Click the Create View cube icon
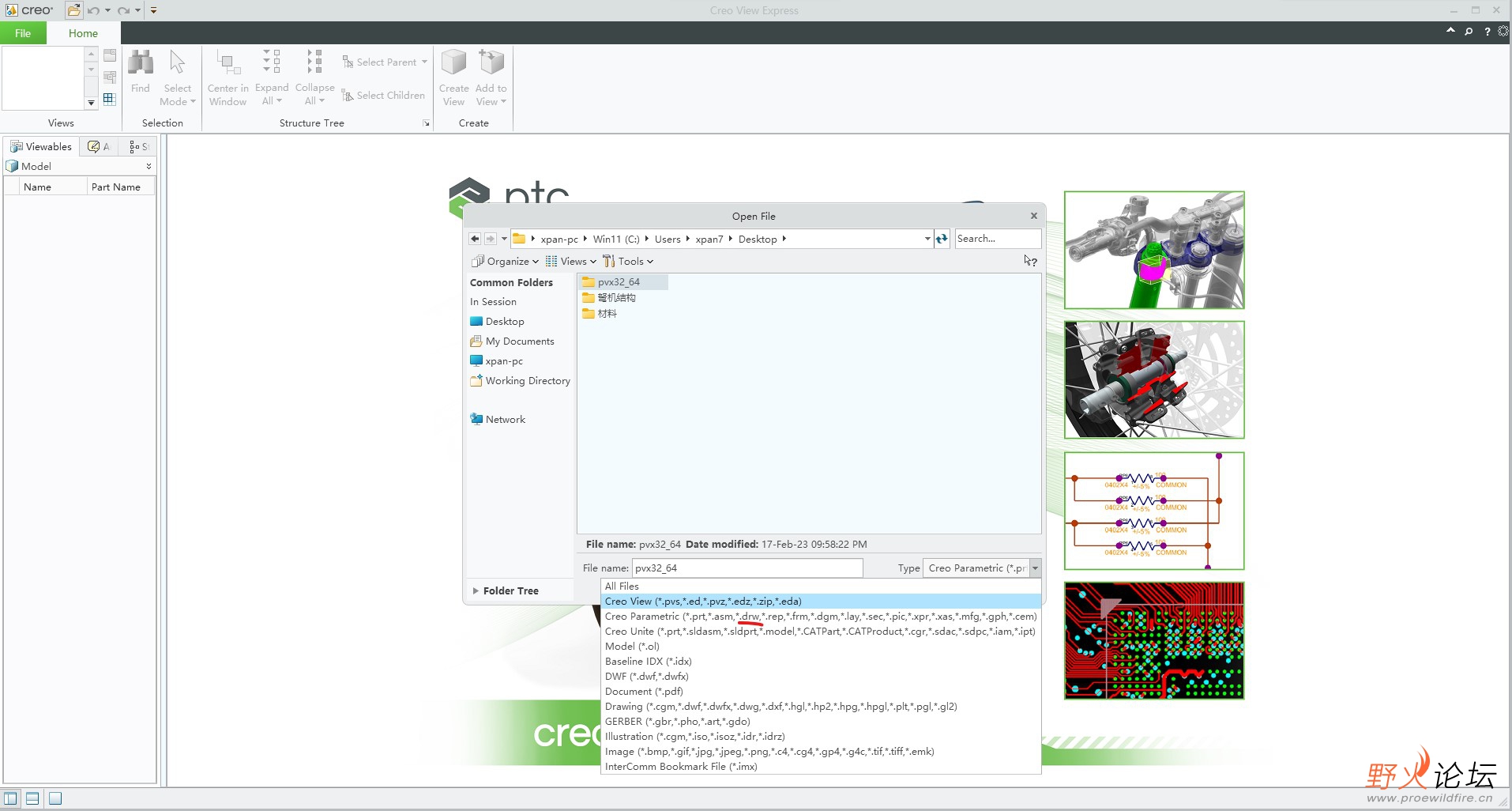Image resolution: width=1512 pixels, height=811 pixels. (454, 63)
